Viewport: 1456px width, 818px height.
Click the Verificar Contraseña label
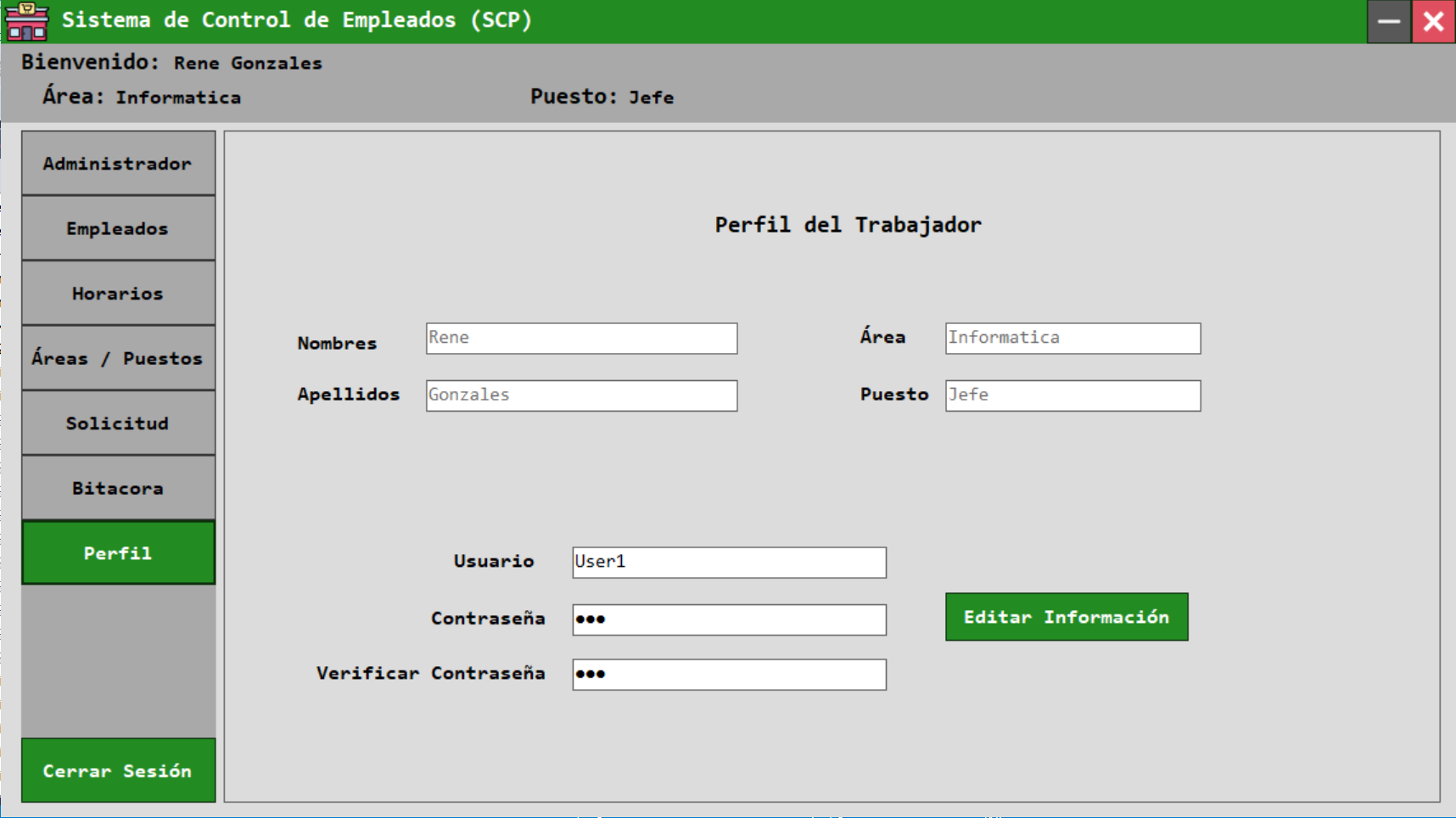pos(431,673)
